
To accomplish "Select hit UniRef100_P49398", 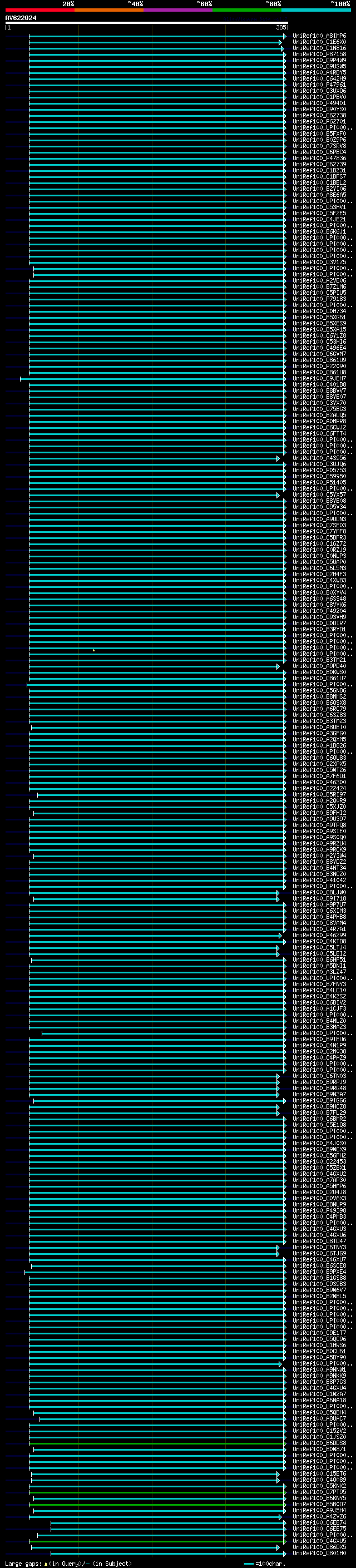I will click(x=319, y=1211).
